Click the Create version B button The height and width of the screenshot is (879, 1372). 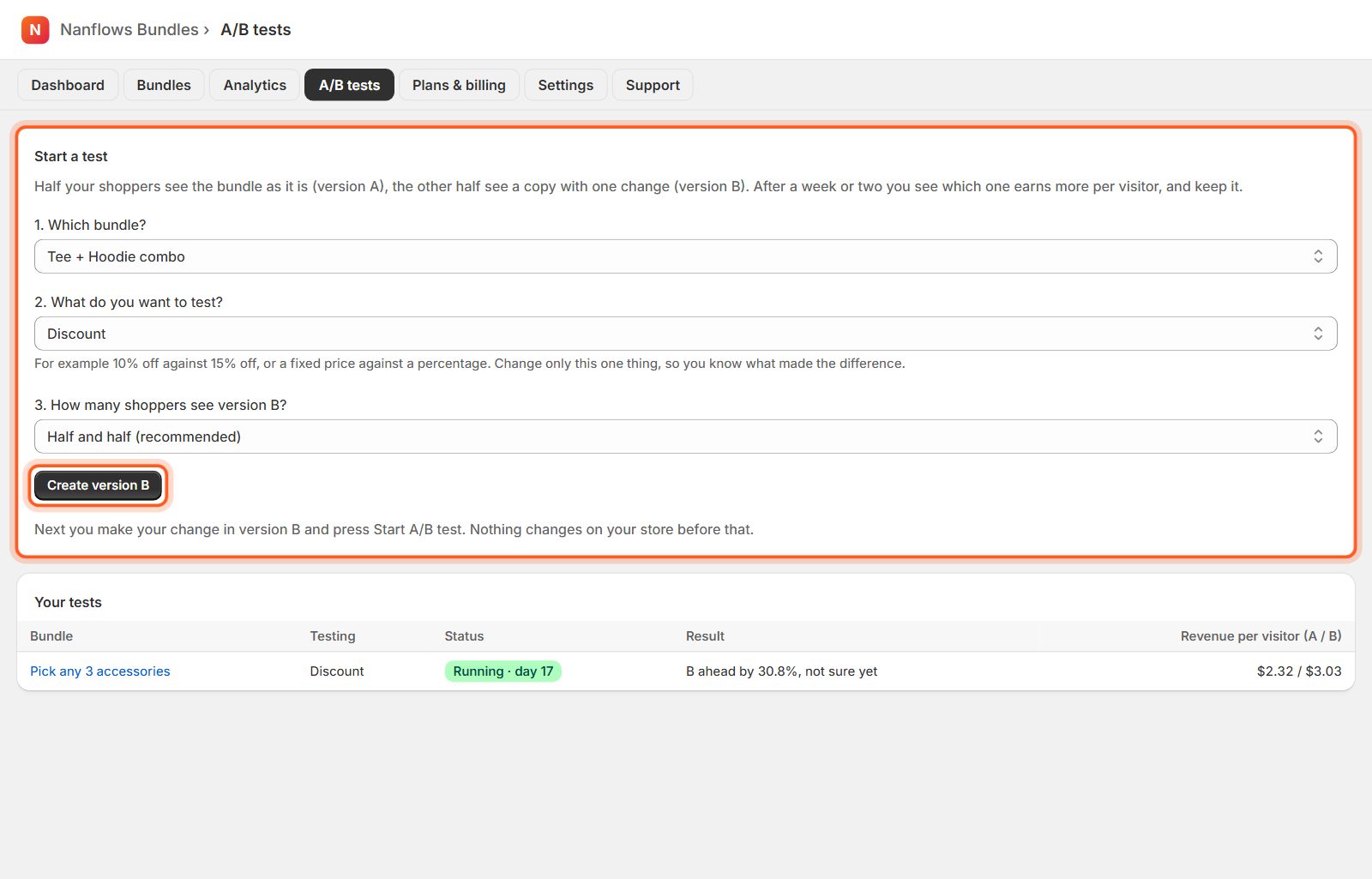(99, 485)
